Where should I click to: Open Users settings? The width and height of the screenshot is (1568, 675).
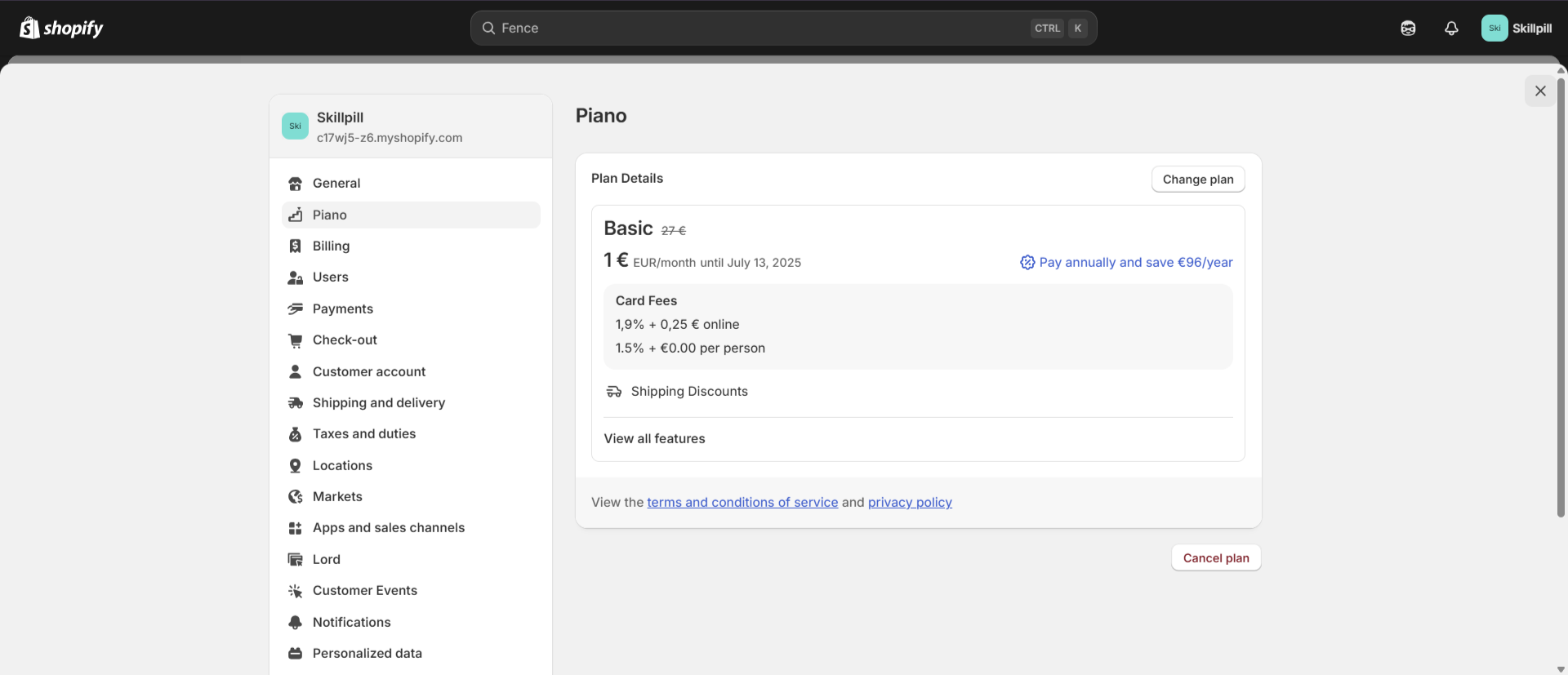click(411, 278)
